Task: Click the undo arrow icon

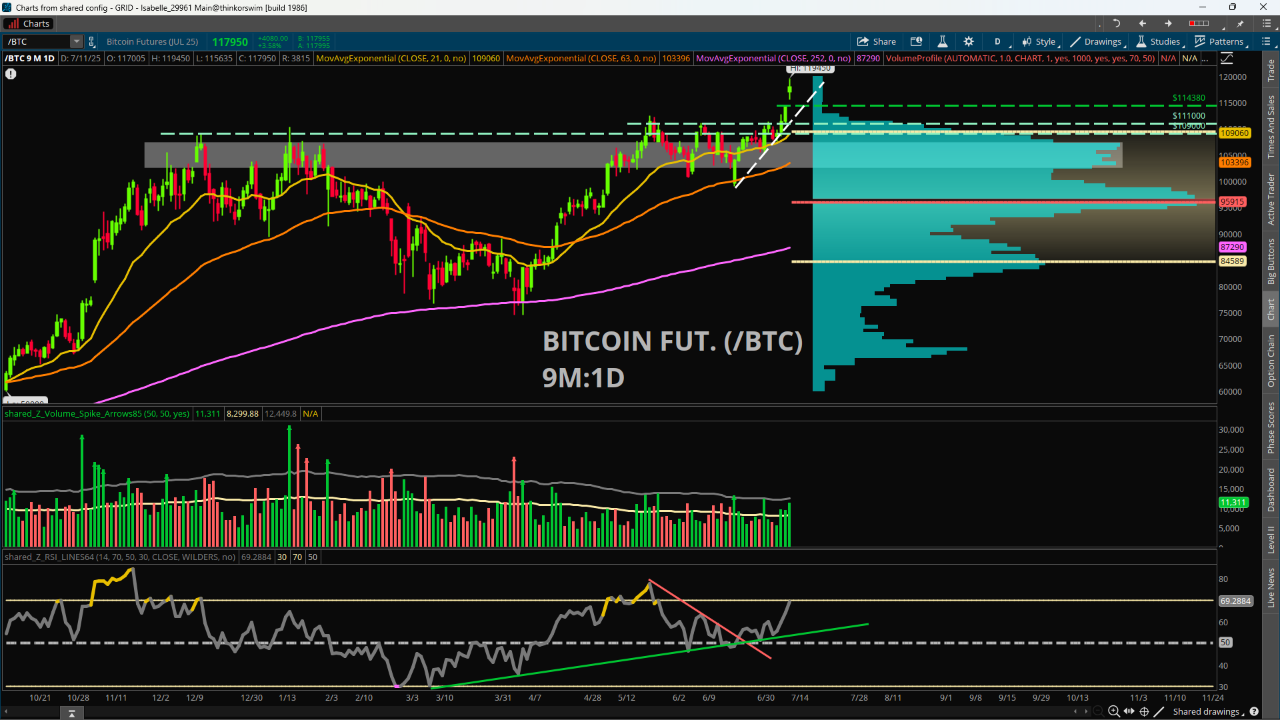Action: [1116, 23]
